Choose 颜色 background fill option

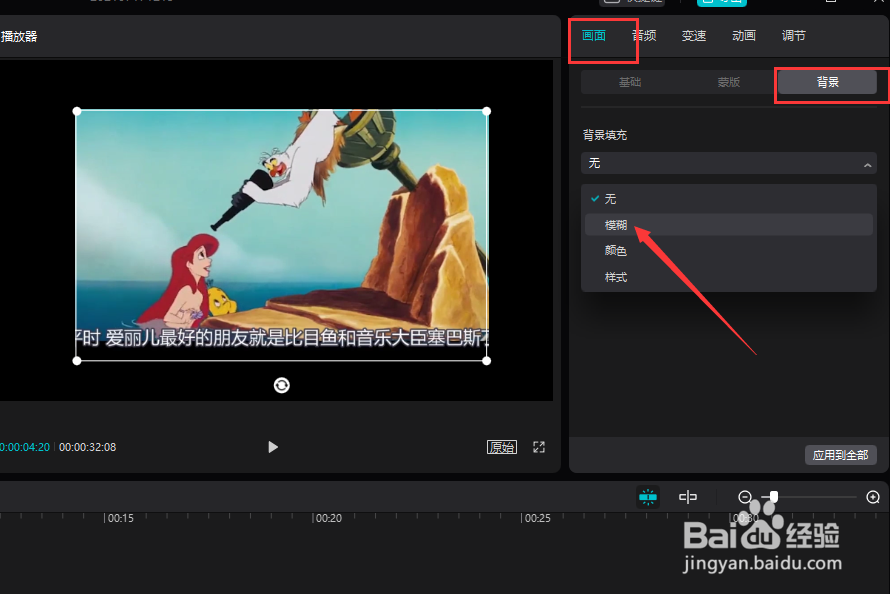[x=729, y=251]
